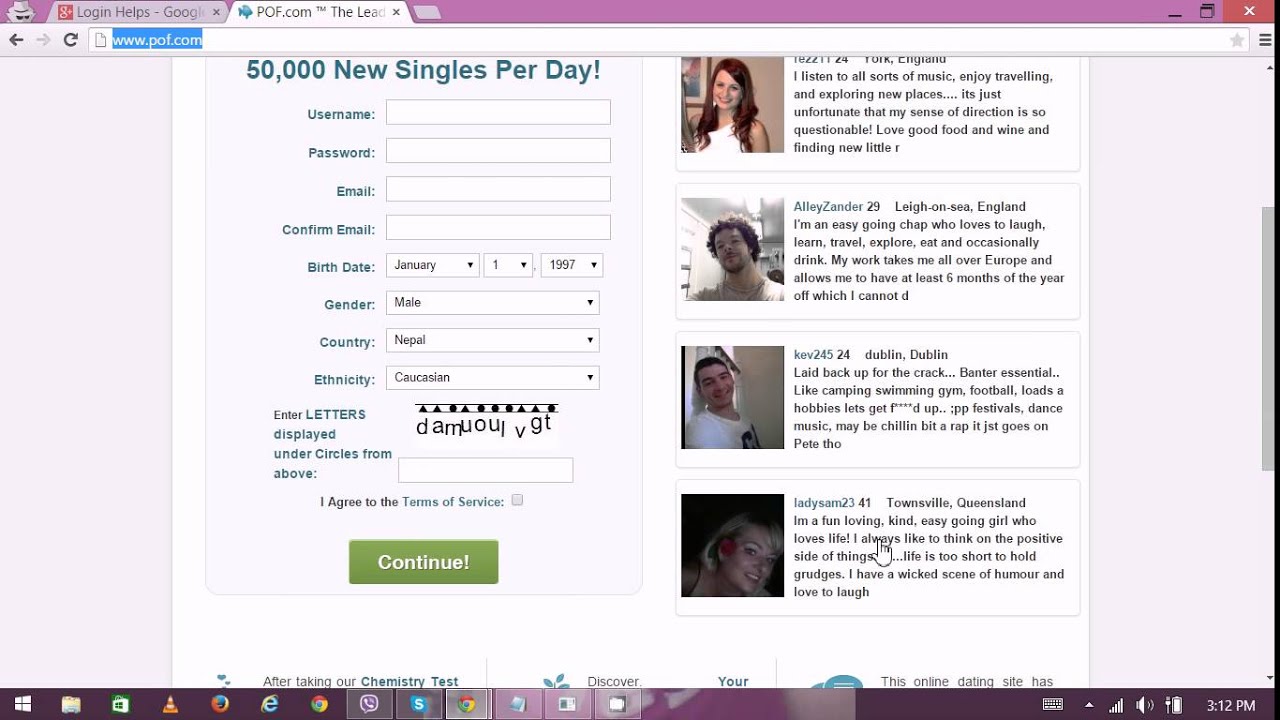The image size is (1280, 720).
Task: Open VLC media player from taskbar
Action: (x=170, y=704)
